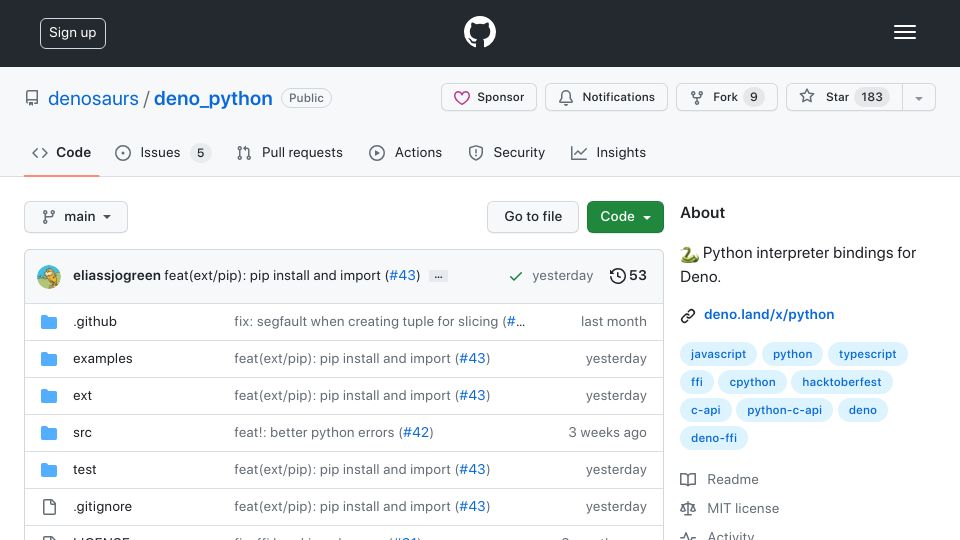Click the src folder icon
Image resolution: width=960 pixels, height=540 pixels.
pos(49,433)
